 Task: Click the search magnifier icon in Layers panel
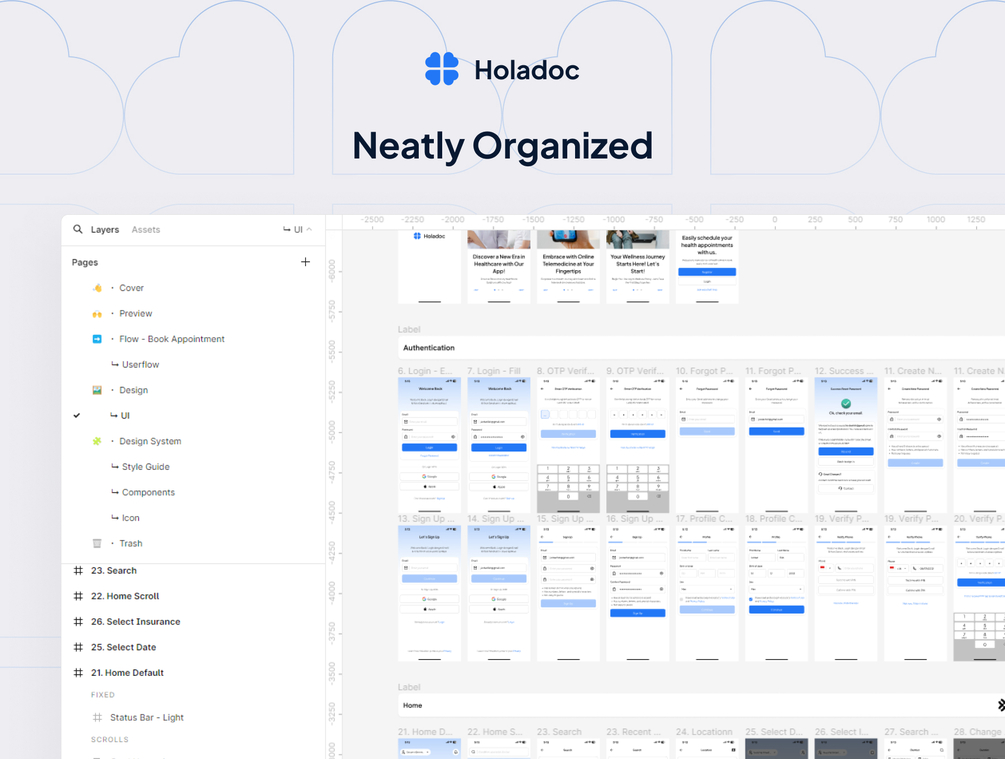coord(78,229)
